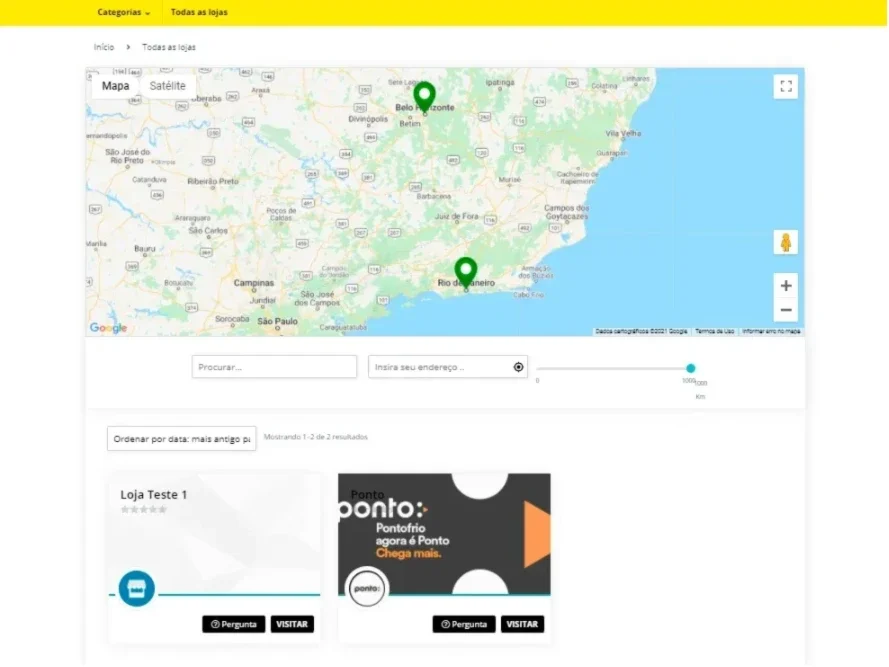Click Campinas label on the map

(x=253, y=282)
